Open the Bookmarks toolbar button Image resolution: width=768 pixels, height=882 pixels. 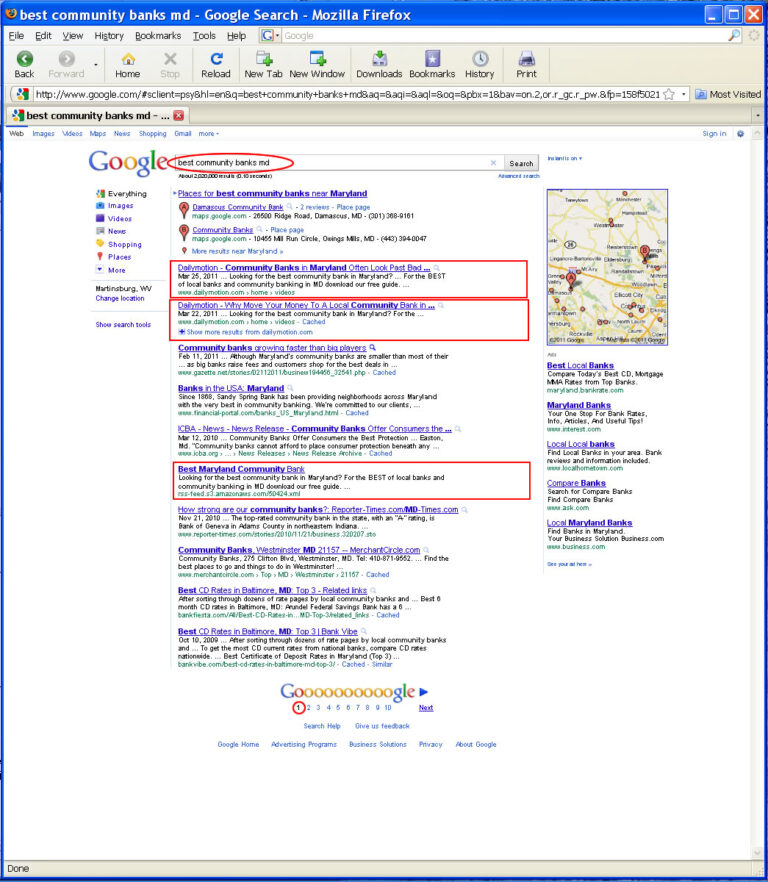pyautogui.click(x=432, y=65)
